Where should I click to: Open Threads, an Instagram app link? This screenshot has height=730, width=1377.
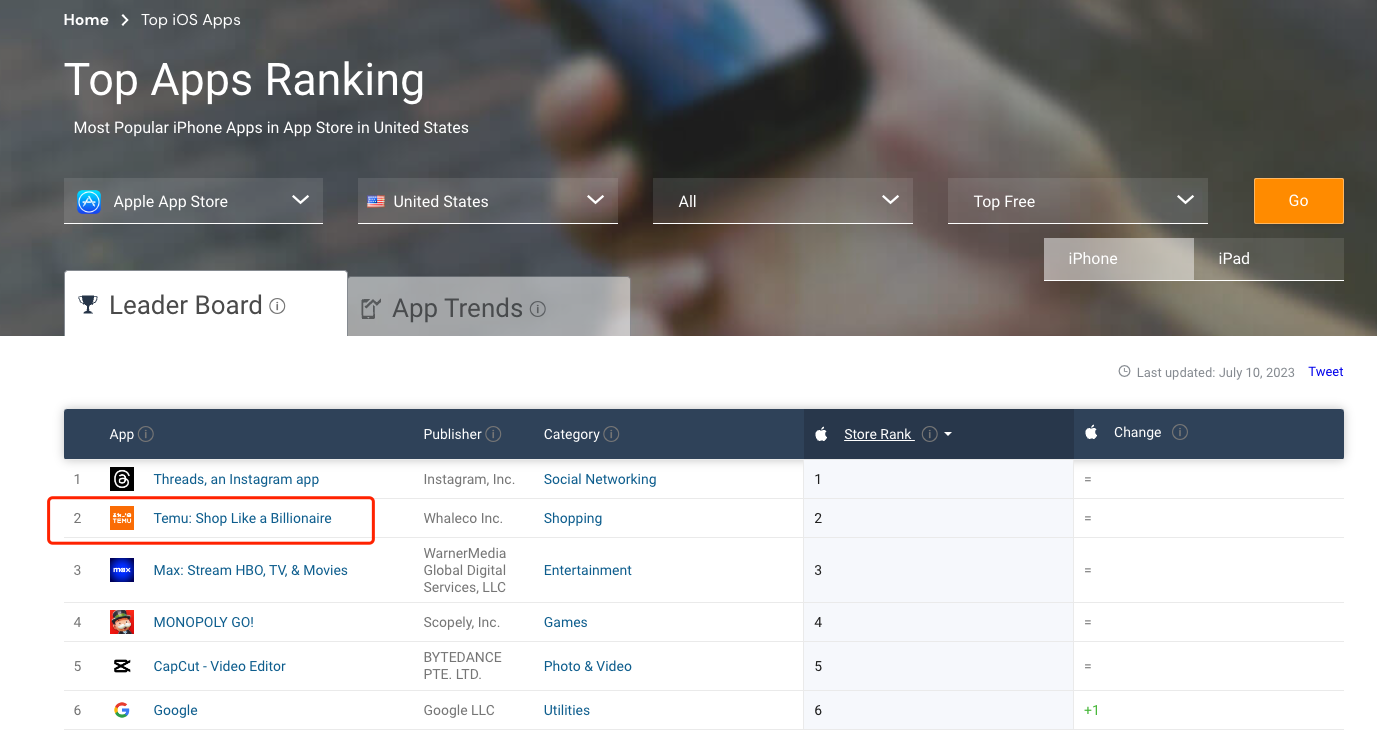click(236, 479)
